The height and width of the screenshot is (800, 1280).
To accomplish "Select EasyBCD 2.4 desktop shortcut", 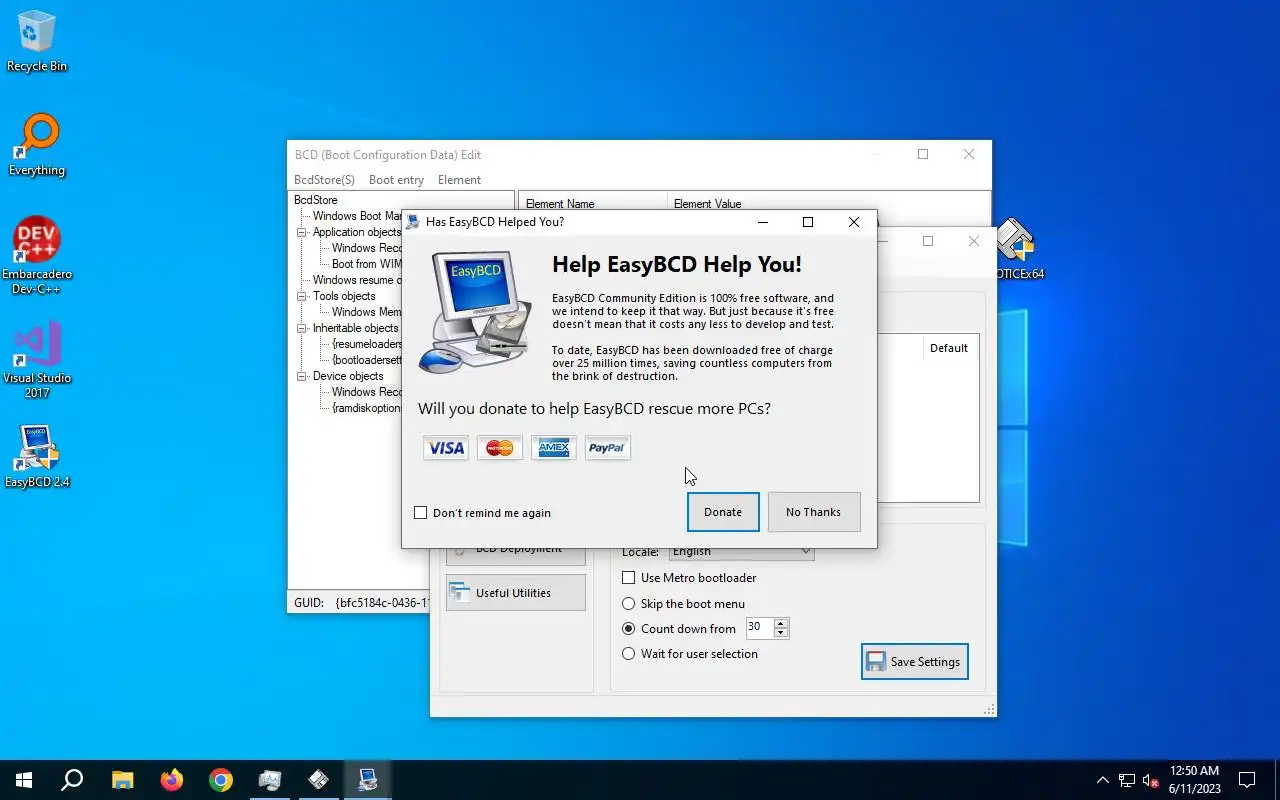I will (x=37, y=457).
